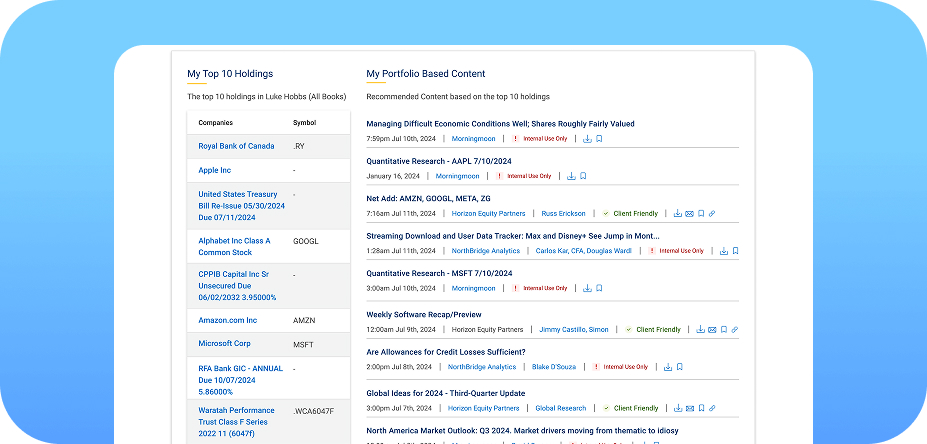Download Are Allowances for Credit Losses report

tap(668, 367)
